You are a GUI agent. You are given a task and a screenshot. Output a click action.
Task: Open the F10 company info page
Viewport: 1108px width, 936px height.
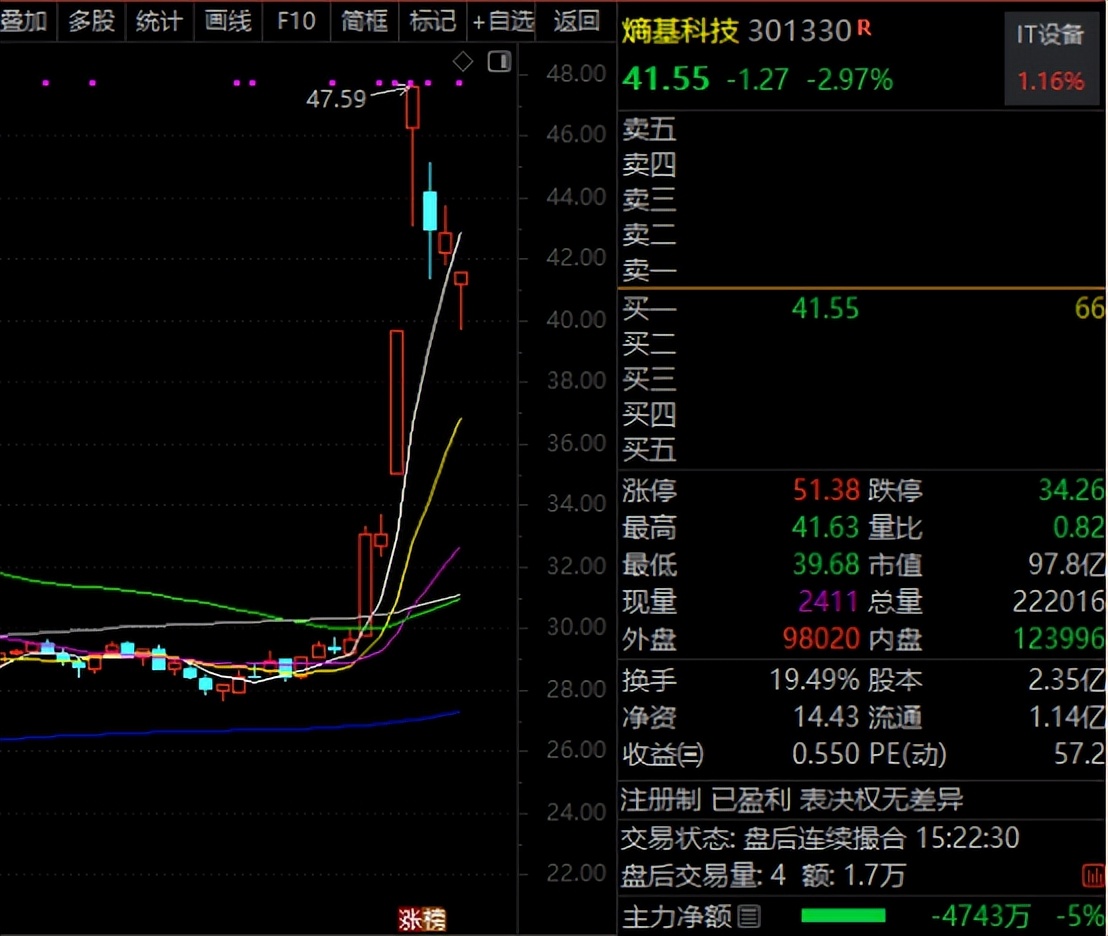(x=296, y=20)
